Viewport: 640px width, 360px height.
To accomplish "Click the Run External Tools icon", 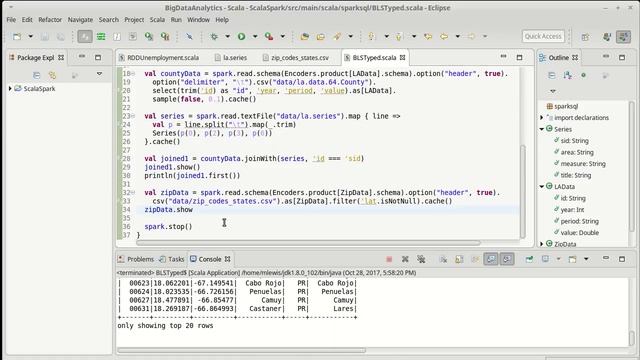I will click(269, 37).
